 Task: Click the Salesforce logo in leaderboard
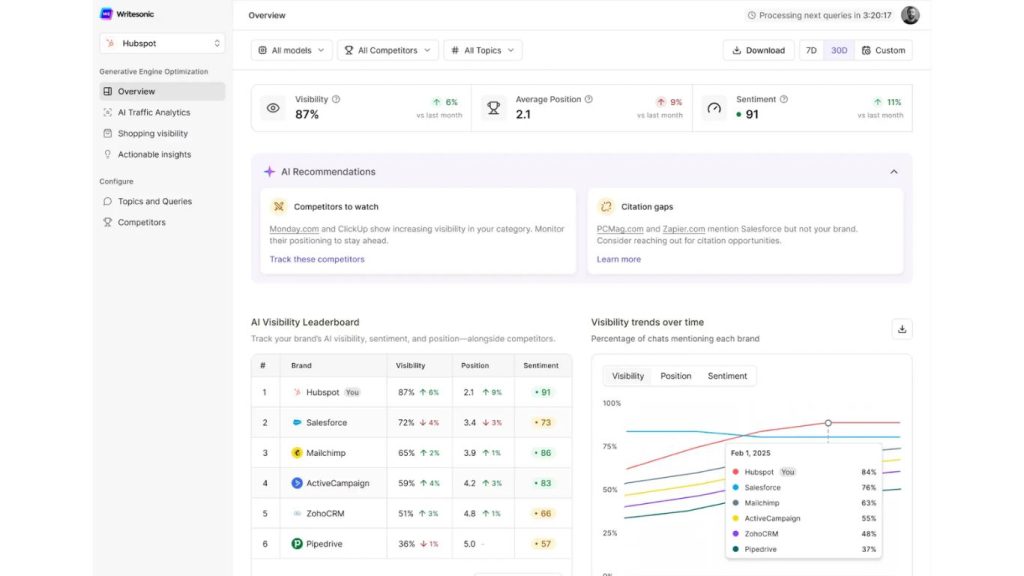pyautogui.click(x=297, y=423)
